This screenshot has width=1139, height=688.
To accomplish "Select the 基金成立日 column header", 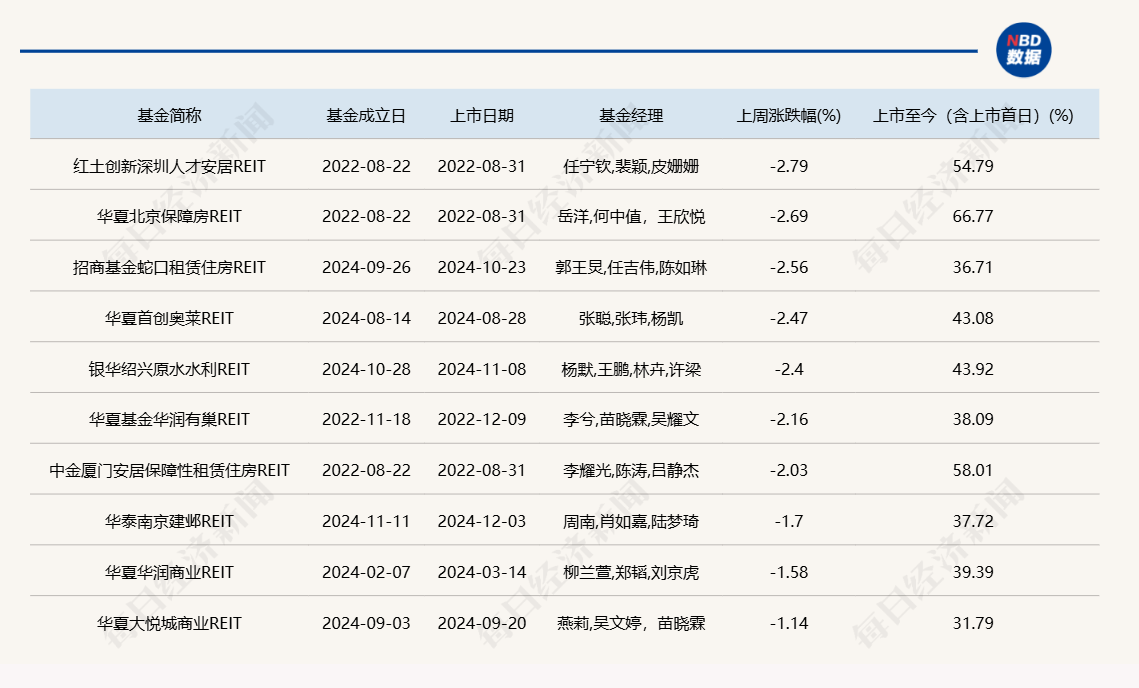I will pyautogui.click(x=366, y=116).
